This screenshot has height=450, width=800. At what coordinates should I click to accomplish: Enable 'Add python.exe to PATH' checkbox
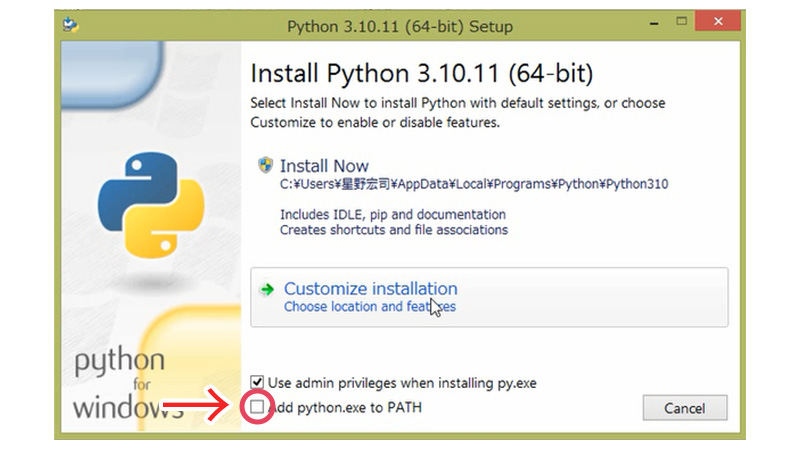click(257, 407)
